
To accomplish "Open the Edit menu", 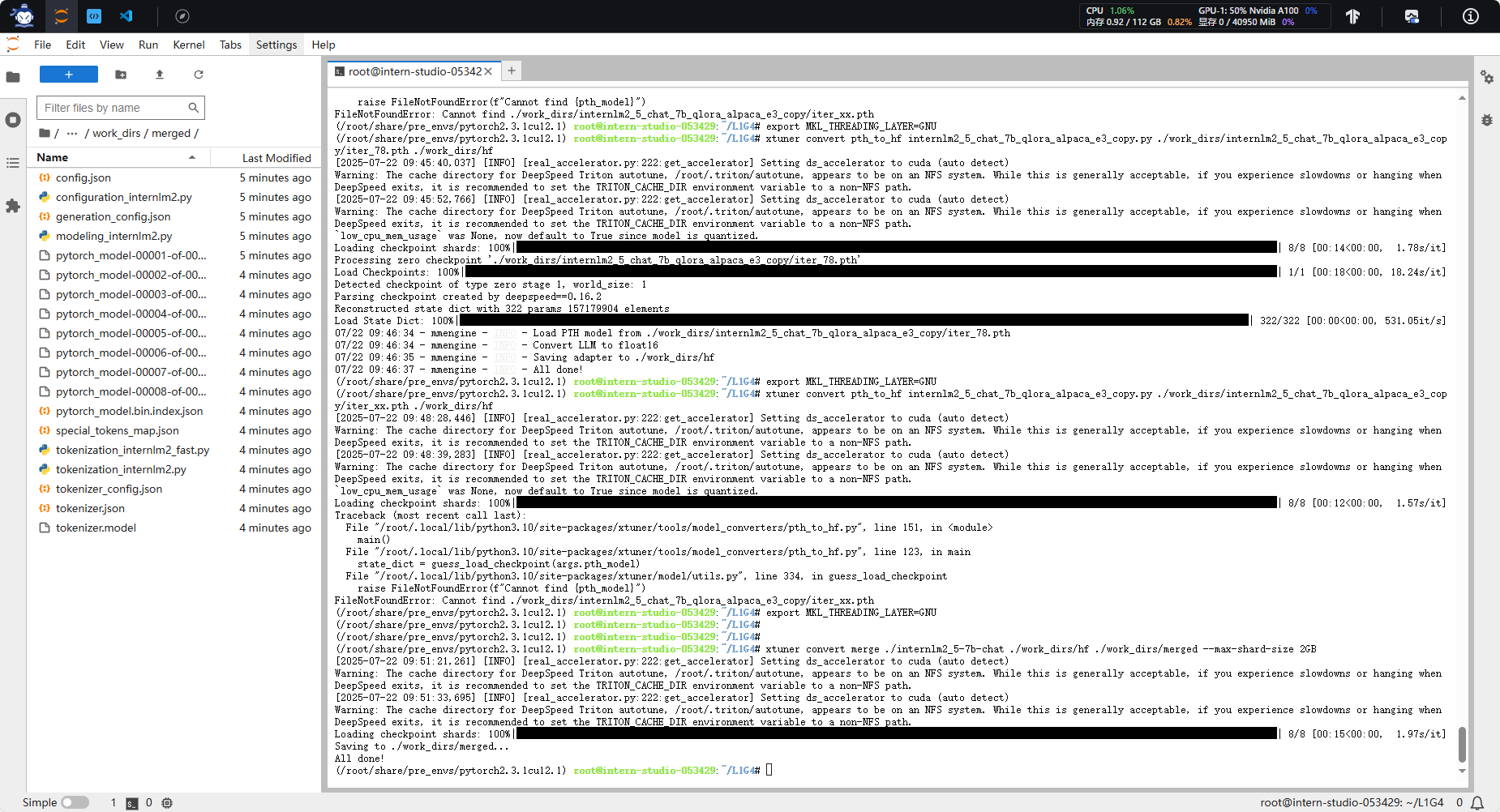I will [75, 45].
